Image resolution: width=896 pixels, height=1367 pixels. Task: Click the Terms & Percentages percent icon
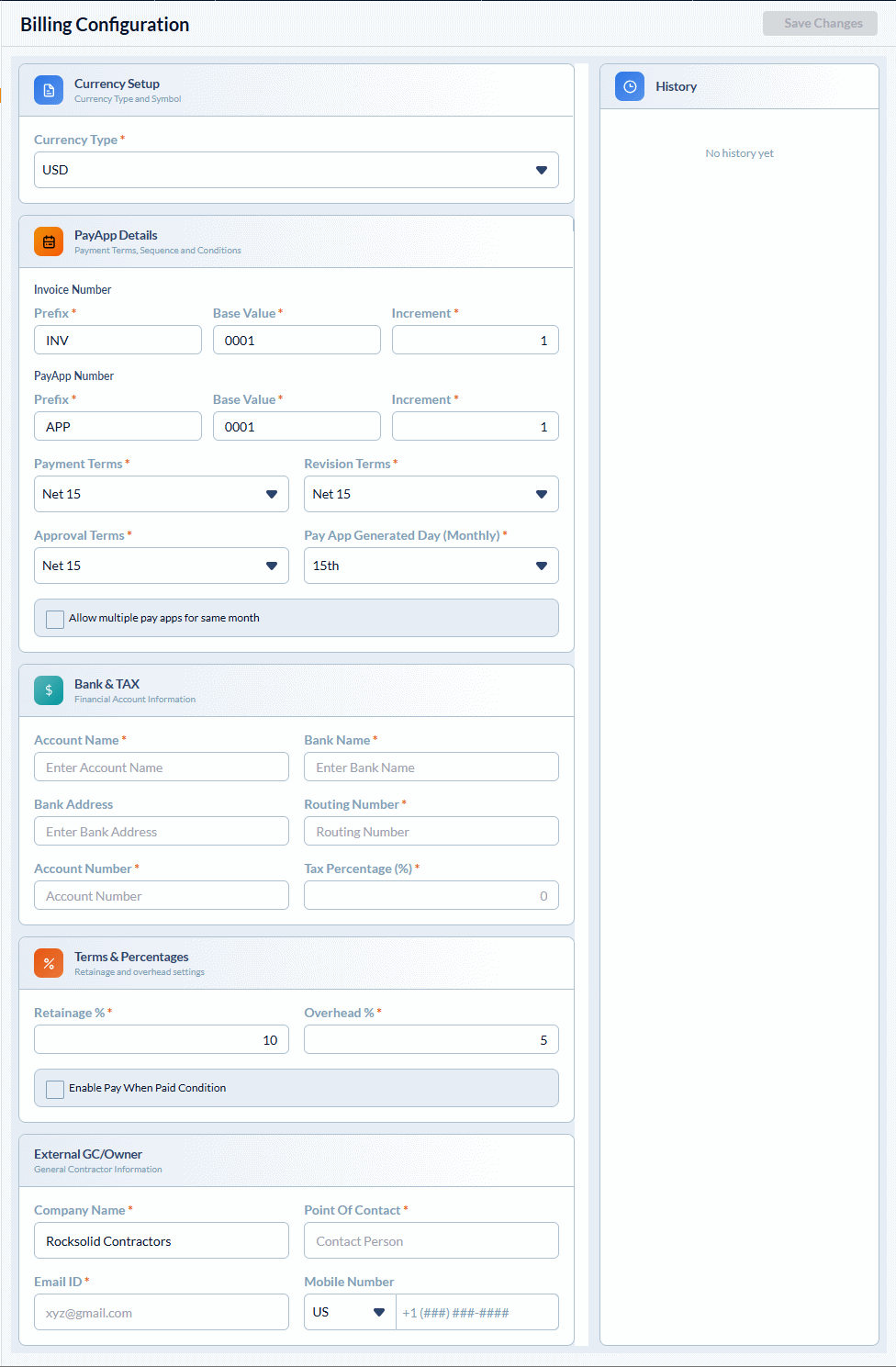49,963
